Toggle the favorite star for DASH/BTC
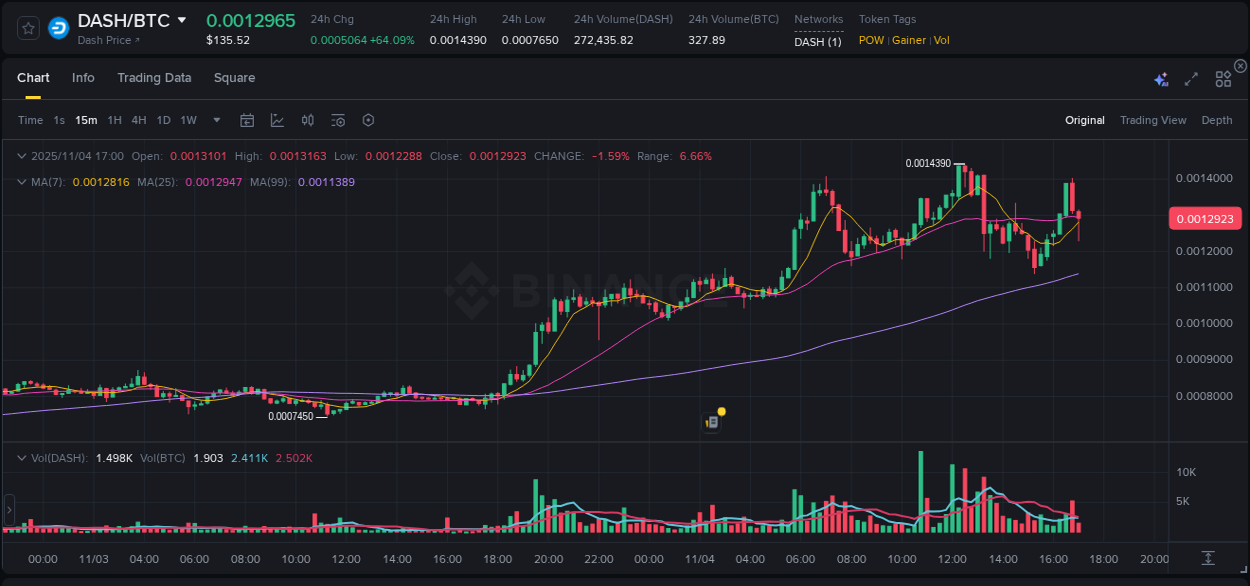This screenshot has width=1250, height=586. [28, 28]
